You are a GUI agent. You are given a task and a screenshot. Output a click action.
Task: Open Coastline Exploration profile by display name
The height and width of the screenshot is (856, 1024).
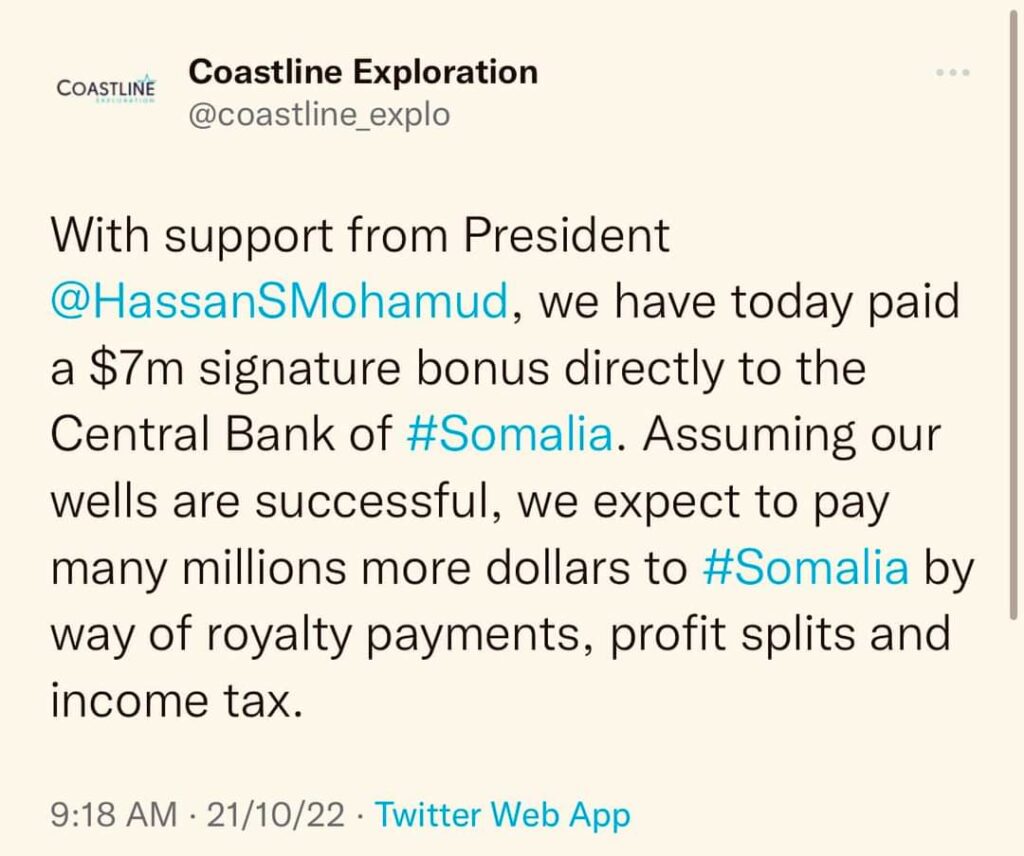363,71
